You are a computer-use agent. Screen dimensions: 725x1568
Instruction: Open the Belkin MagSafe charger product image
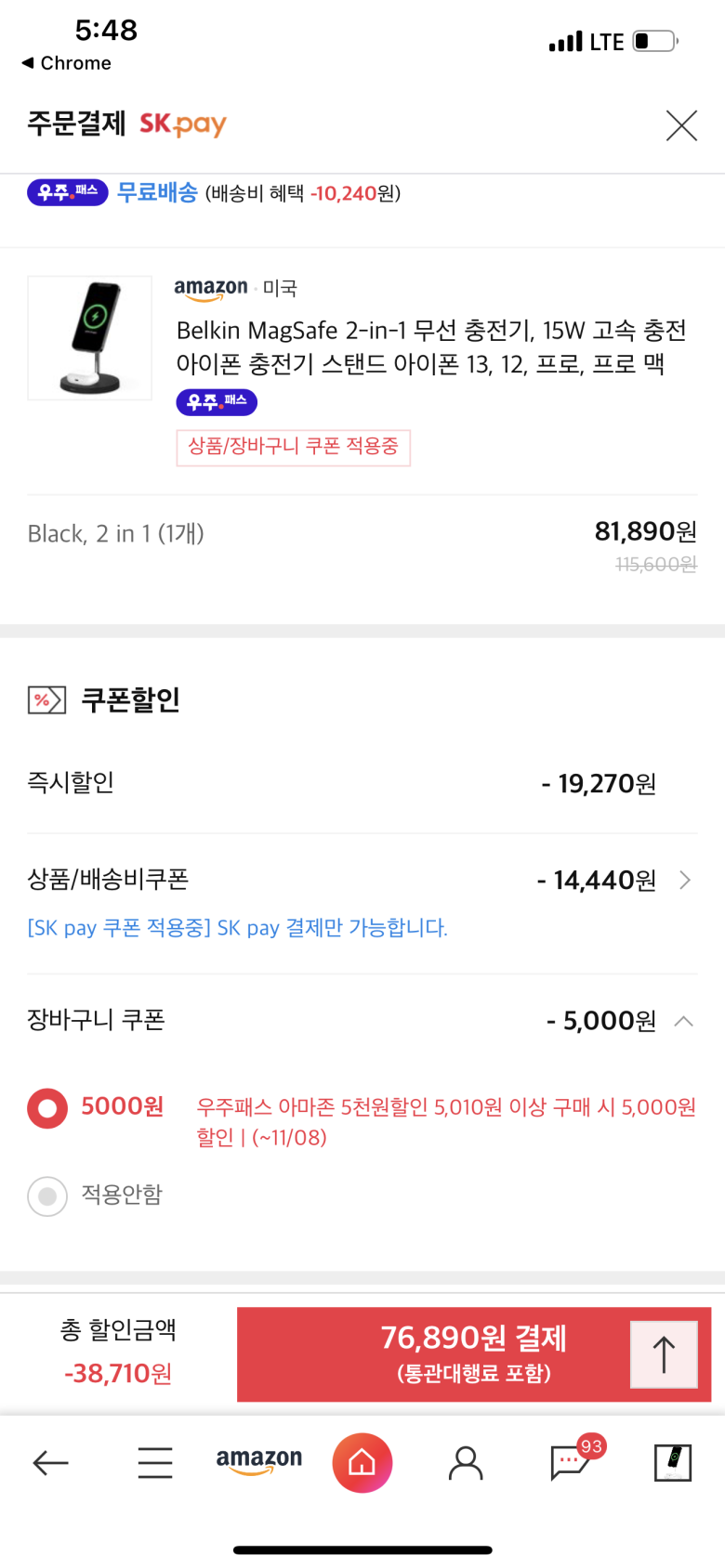(x=90, y=338)
